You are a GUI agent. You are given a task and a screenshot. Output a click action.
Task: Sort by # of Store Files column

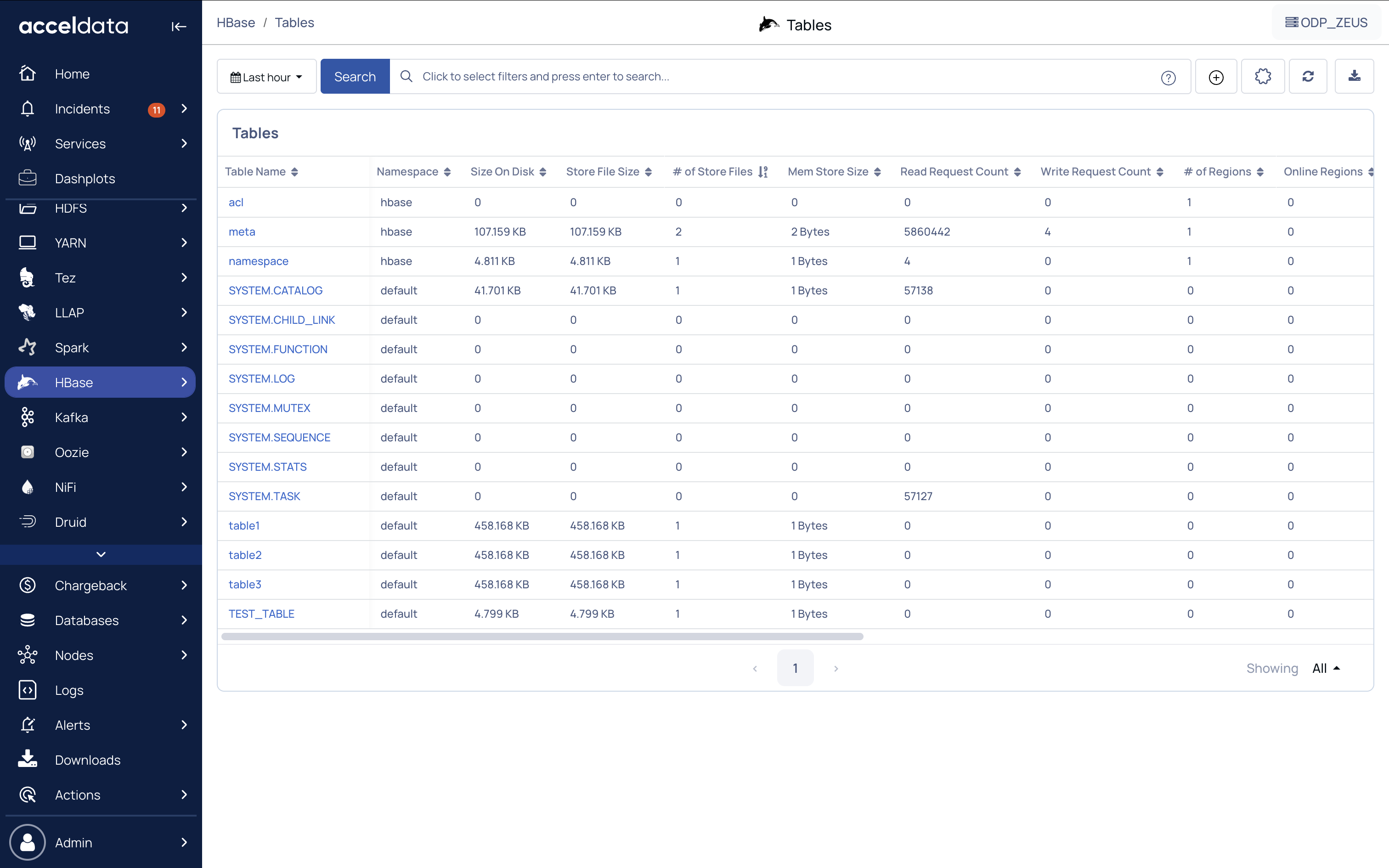click(x=762, y=172)
